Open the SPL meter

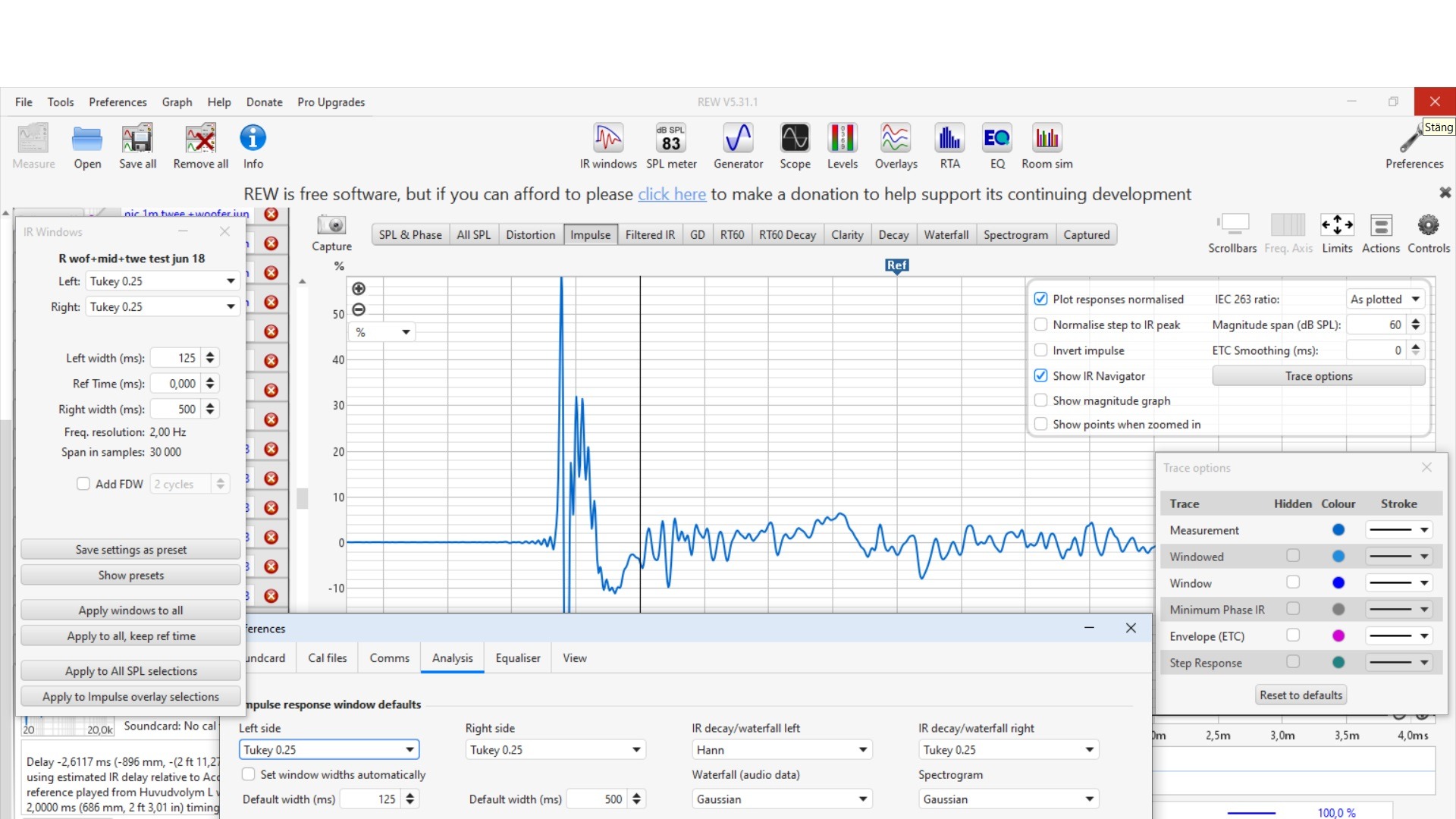tap(671, 146)
